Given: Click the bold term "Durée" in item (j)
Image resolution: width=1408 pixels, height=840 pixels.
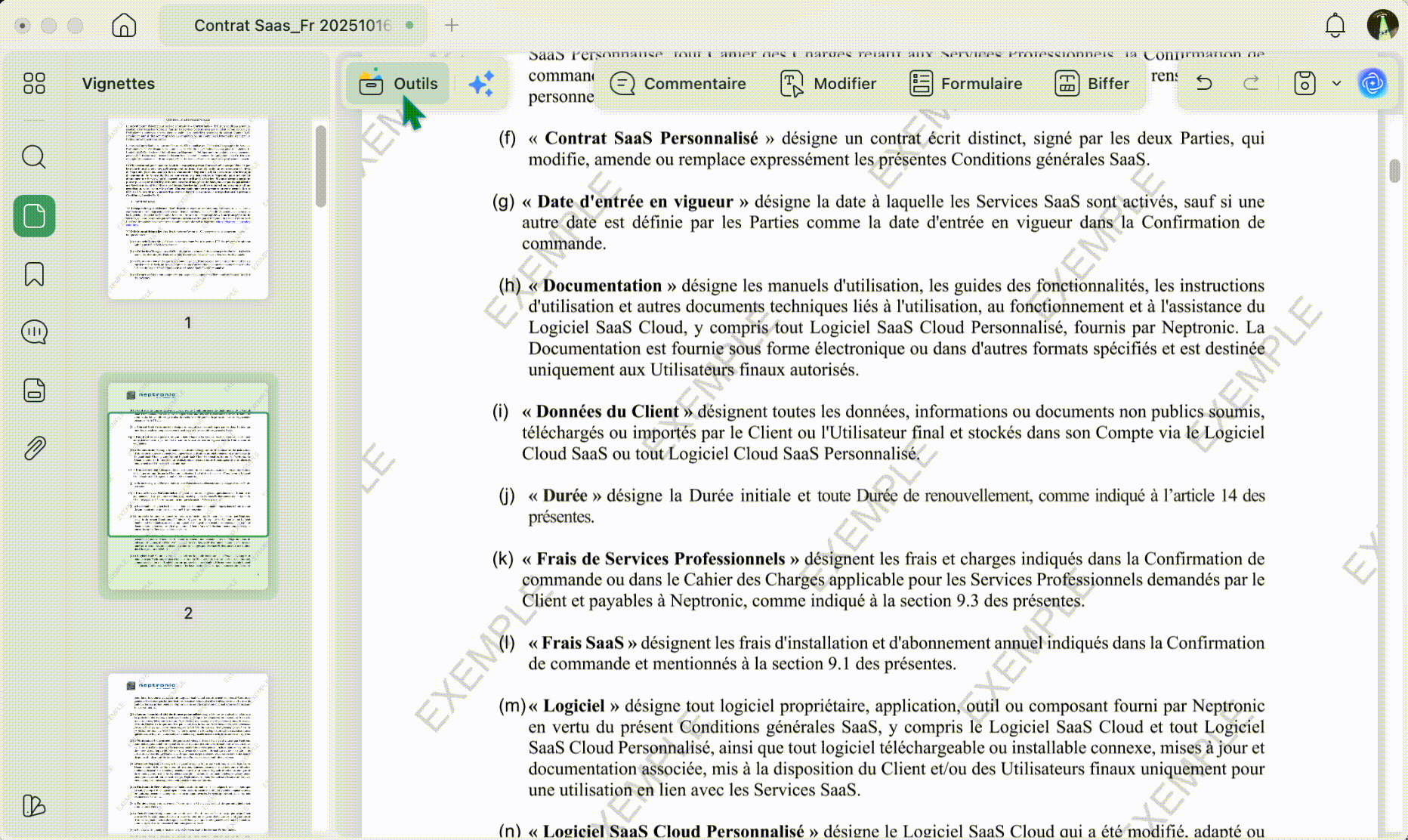Looking at the screenshot, I should tap(565, 496).
